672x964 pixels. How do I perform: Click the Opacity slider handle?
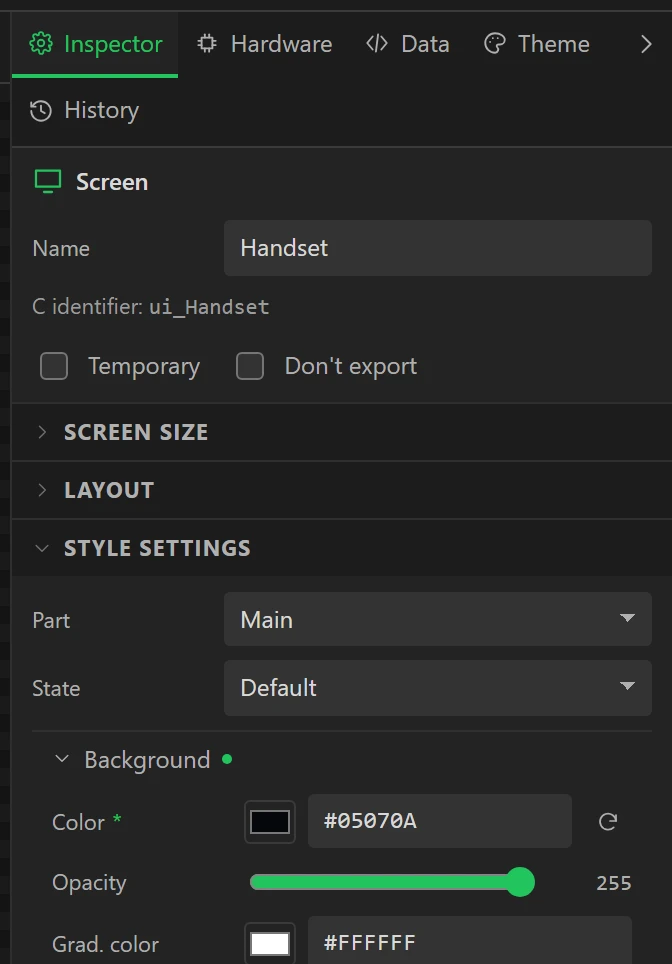click(x=520, y=882)
